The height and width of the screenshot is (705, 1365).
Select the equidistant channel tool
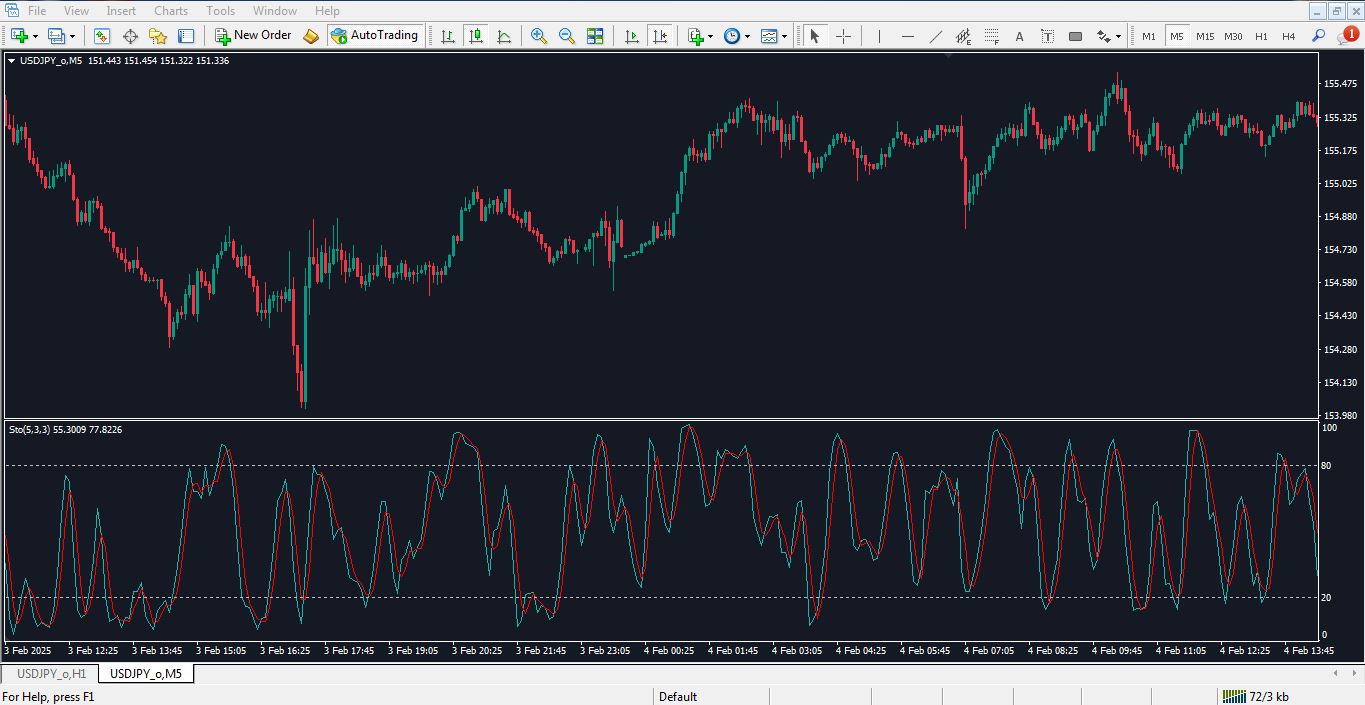964,36
